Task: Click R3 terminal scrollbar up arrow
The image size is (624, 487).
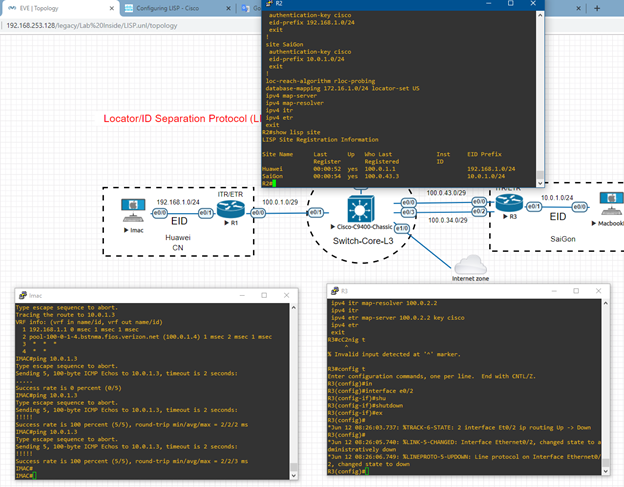Action: 606,303
